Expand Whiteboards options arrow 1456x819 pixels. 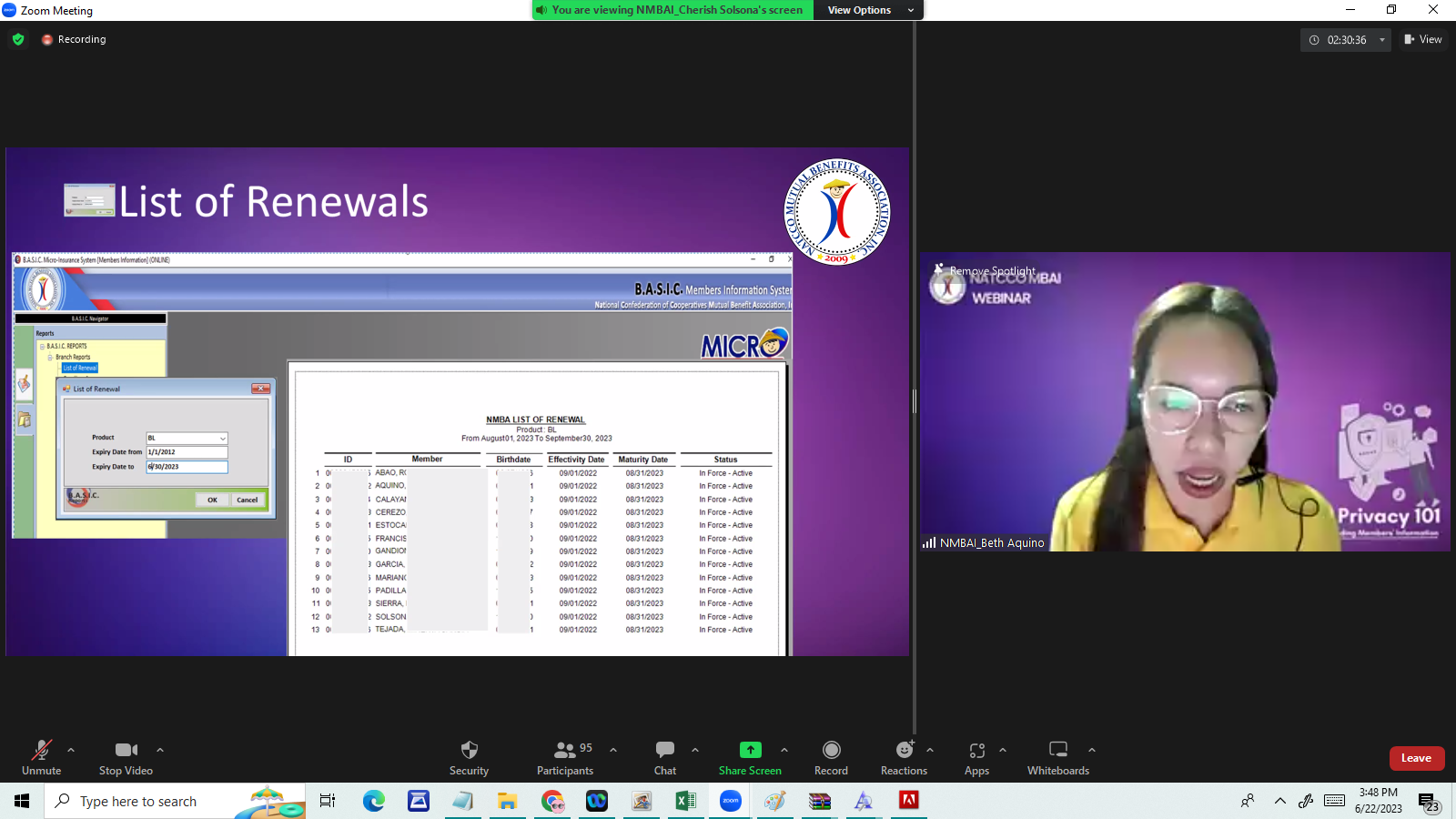click(x=1092, y=750)
